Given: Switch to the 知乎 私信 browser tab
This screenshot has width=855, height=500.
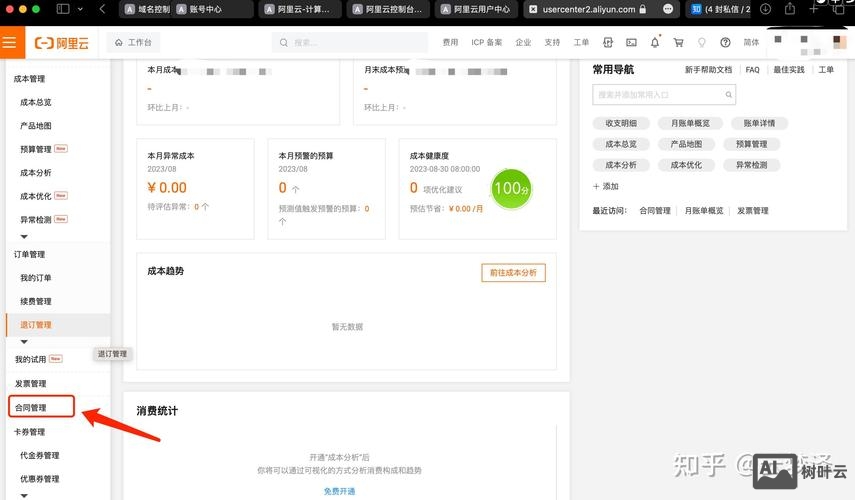Looking at the screenshot, I should 720,9.
